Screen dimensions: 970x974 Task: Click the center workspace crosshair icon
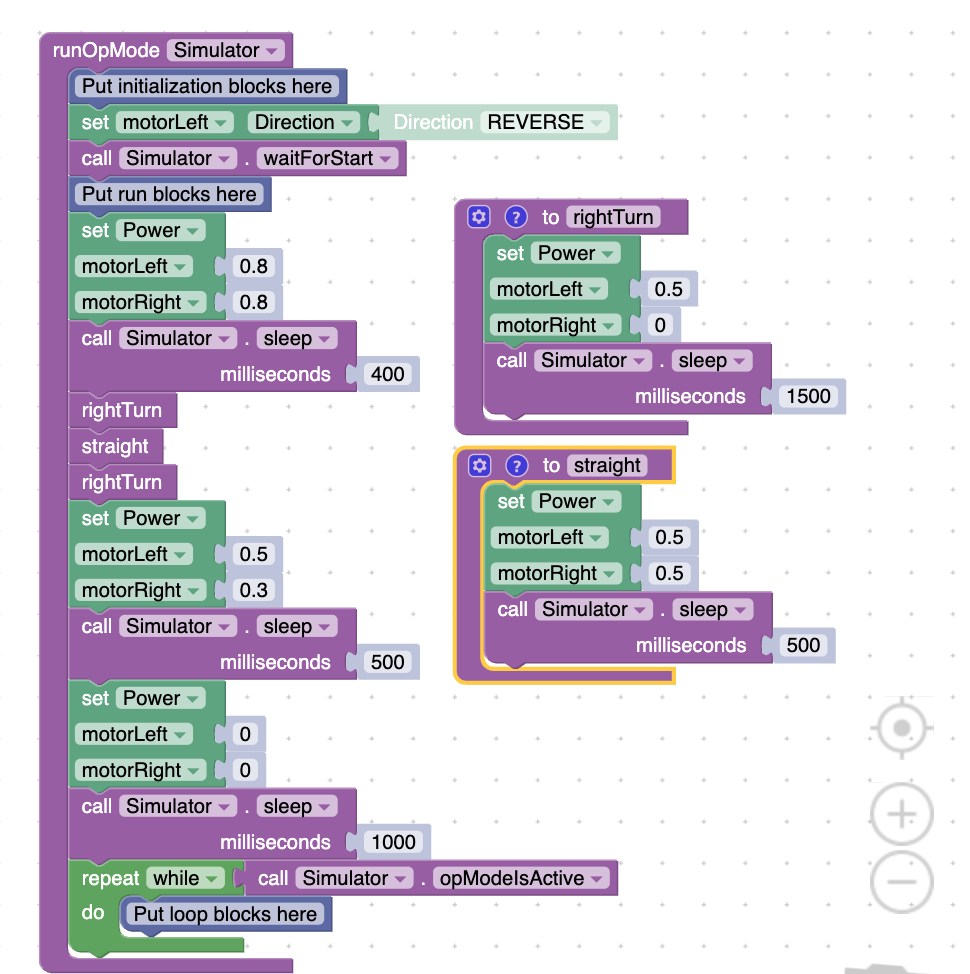pos(902,727)
